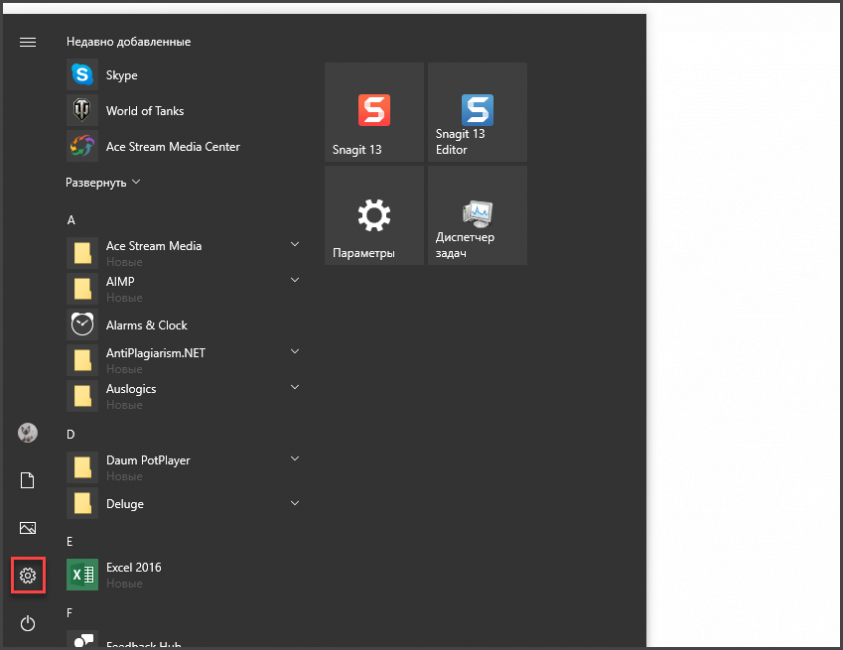Expand the Deluge folder chevron
Image resolution: width=843 pixels, height=650 pixels.
(295, 503)
